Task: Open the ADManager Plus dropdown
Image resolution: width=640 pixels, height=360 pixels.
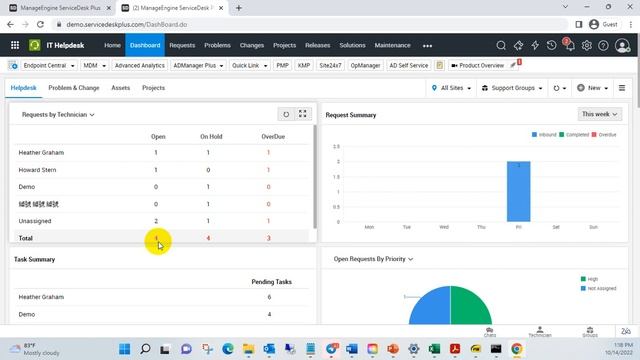Action: 198,65
